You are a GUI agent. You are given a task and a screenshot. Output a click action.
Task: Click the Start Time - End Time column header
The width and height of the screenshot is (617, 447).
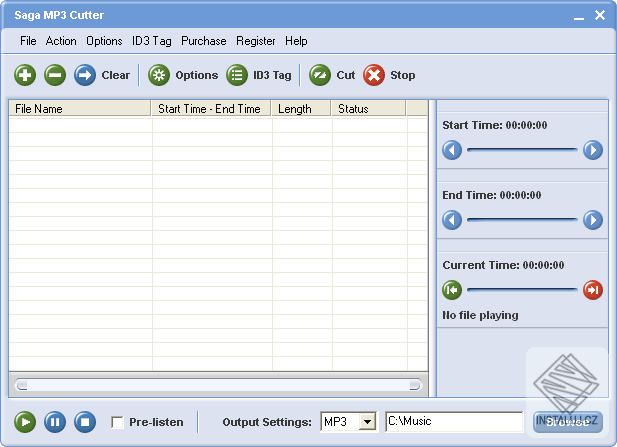click(x=211, y=108)
